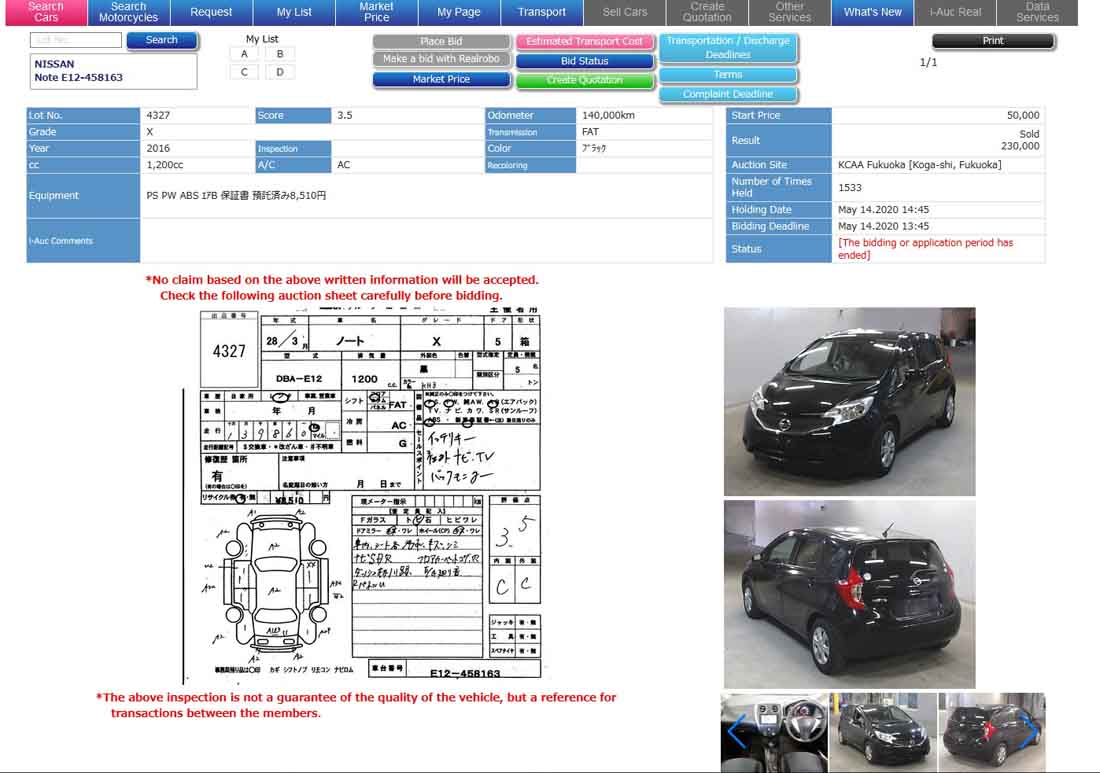Open the Search Motorcycles tab
This screenshot has width=1100, height=773.
(x=128, y=12)
